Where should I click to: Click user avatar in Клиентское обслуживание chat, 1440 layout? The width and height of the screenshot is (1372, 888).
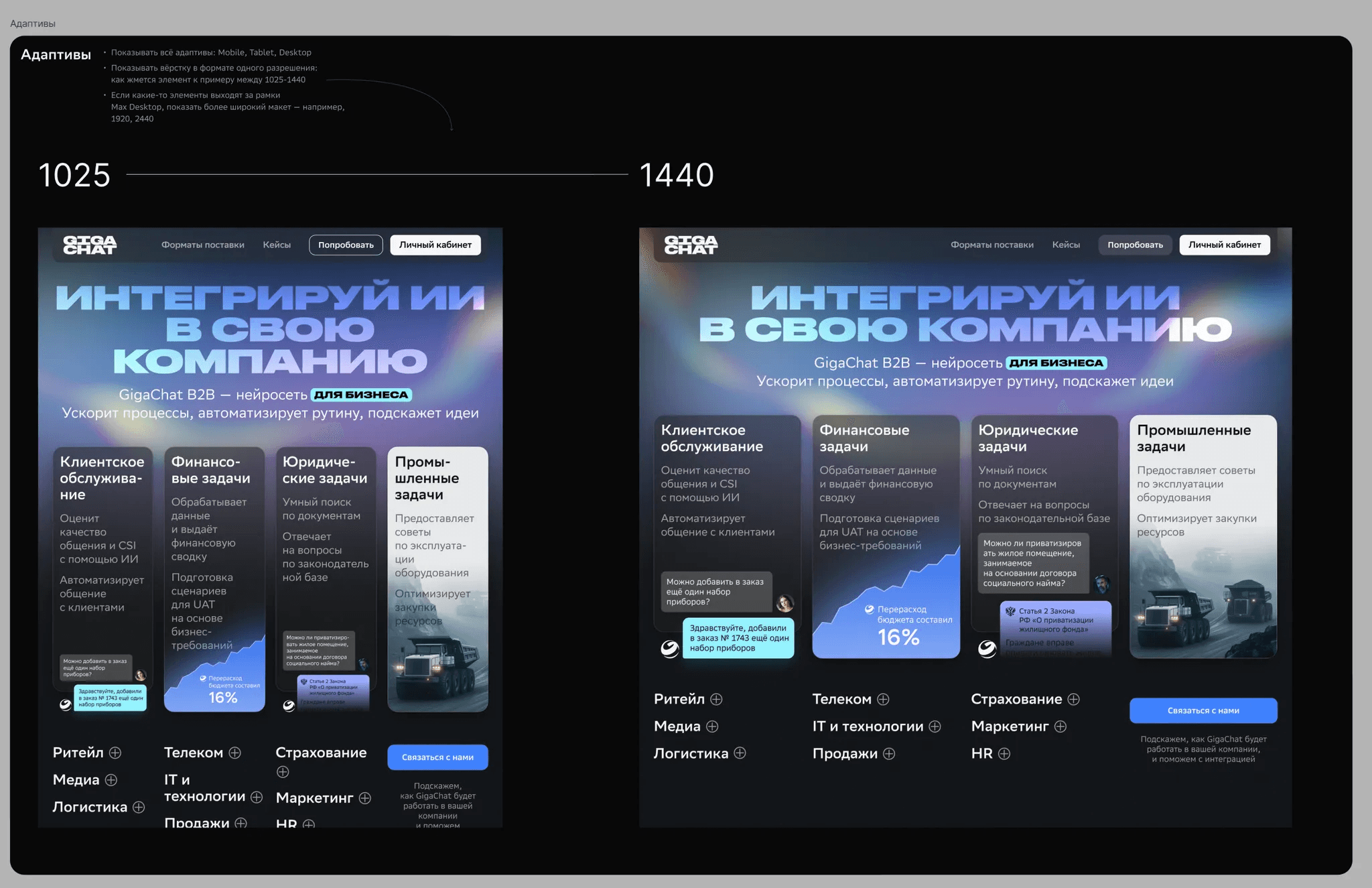[784, 603]
